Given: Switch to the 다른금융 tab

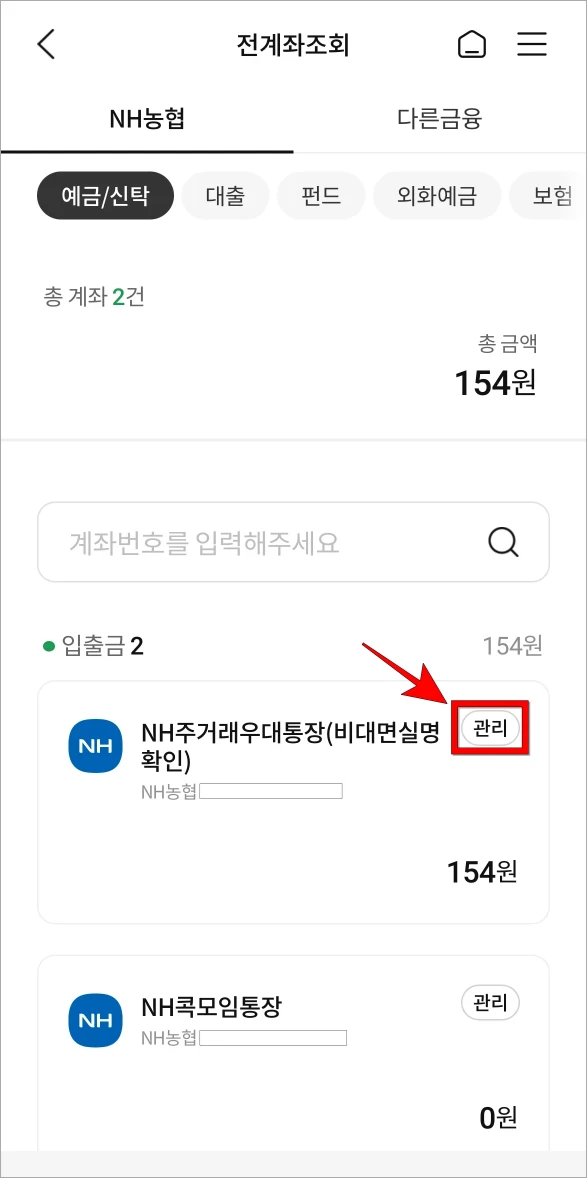Looking at the screenshot, I should (440, 117).
